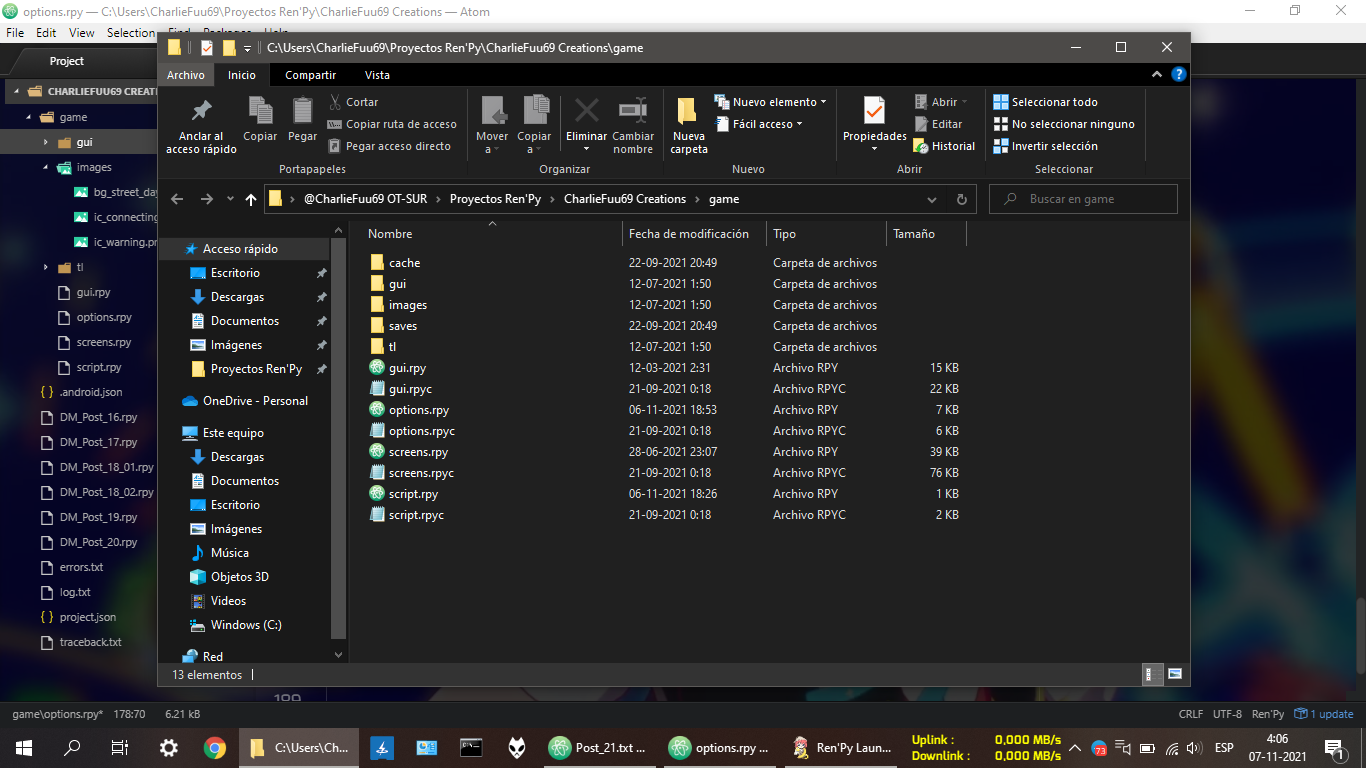Select options.rpy in the file list
This screenshot has width=1366, height=768.
pos(418,410)
